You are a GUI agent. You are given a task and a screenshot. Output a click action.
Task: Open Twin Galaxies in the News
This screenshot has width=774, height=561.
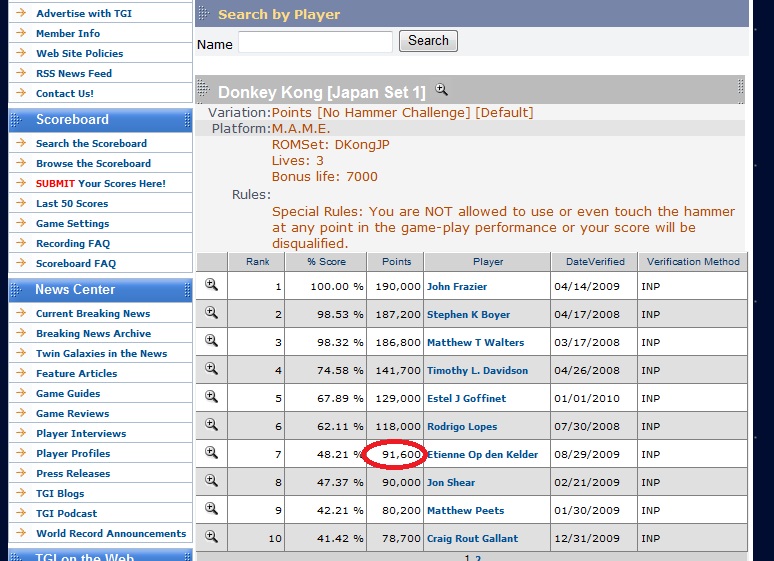click(x=102, y=354)
